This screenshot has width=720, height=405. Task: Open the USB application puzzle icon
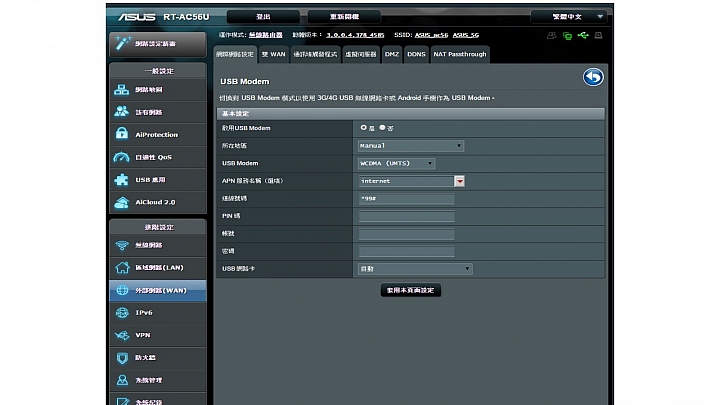(121, 180)
